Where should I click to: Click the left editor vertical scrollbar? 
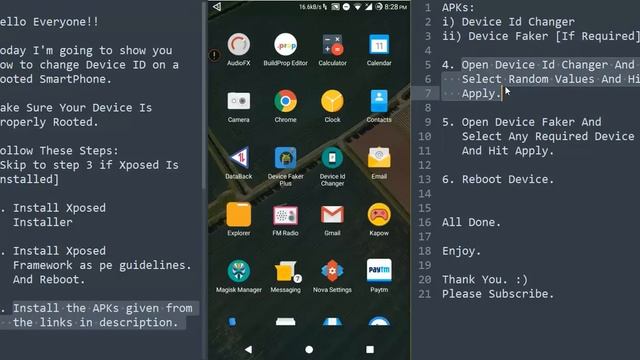tap(204, 96)
